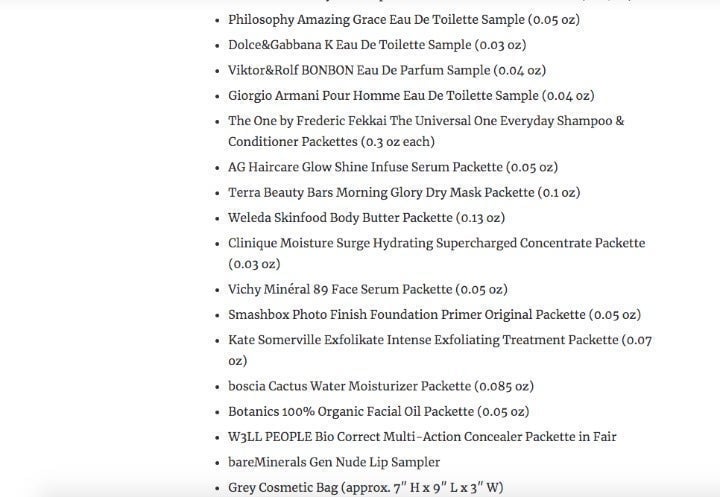Click the bullet beside Weleda Skinfood Body Butter
The width and height of the screenshot is (720, 497).
[217, 219]
